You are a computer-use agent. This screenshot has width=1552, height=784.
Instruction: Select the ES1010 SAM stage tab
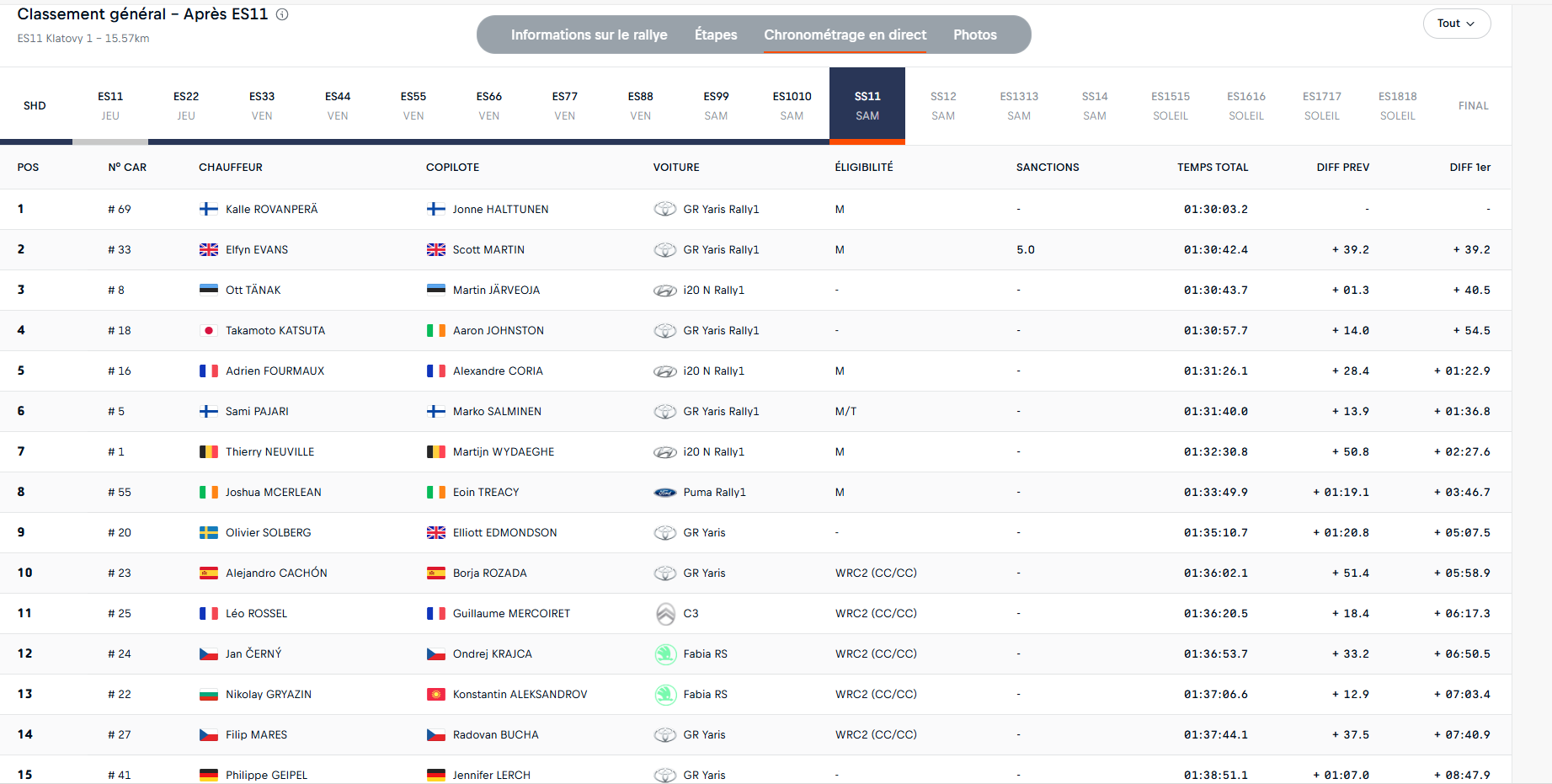pyautogui.click(x=792, y=106)
